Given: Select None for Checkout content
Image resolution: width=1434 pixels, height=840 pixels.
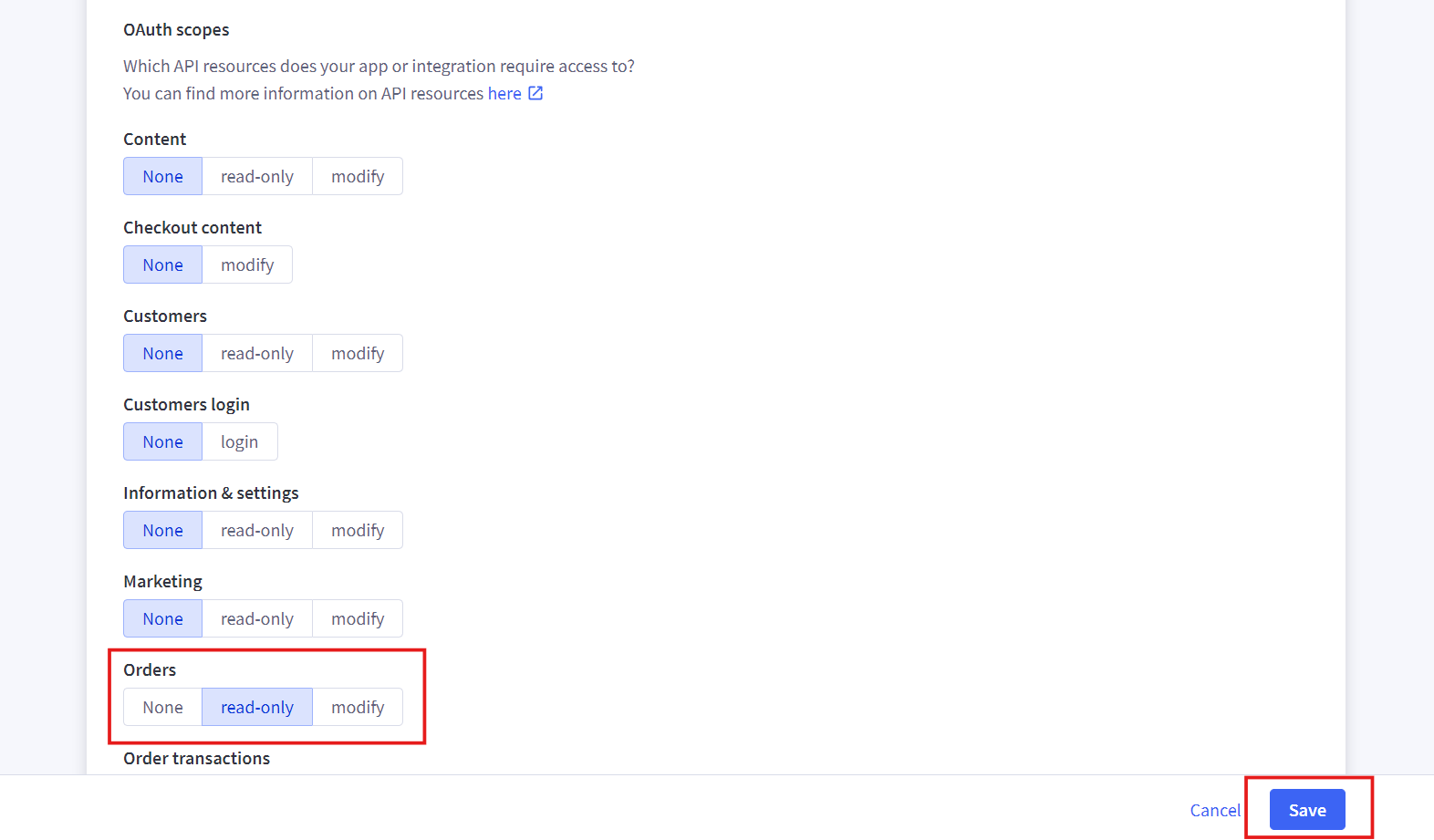Looking at the screenshot, I should click(162, 264).
